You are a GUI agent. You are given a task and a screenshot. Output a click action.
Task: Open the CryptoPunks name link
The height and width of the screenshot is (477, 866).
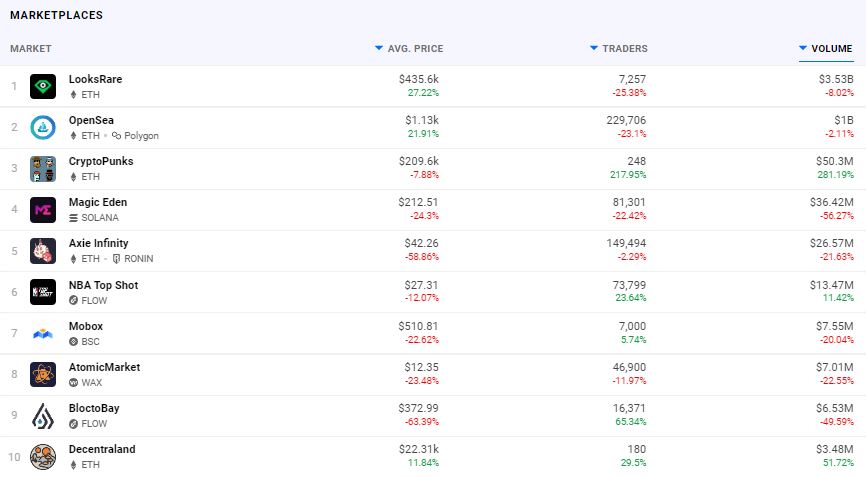101,161
